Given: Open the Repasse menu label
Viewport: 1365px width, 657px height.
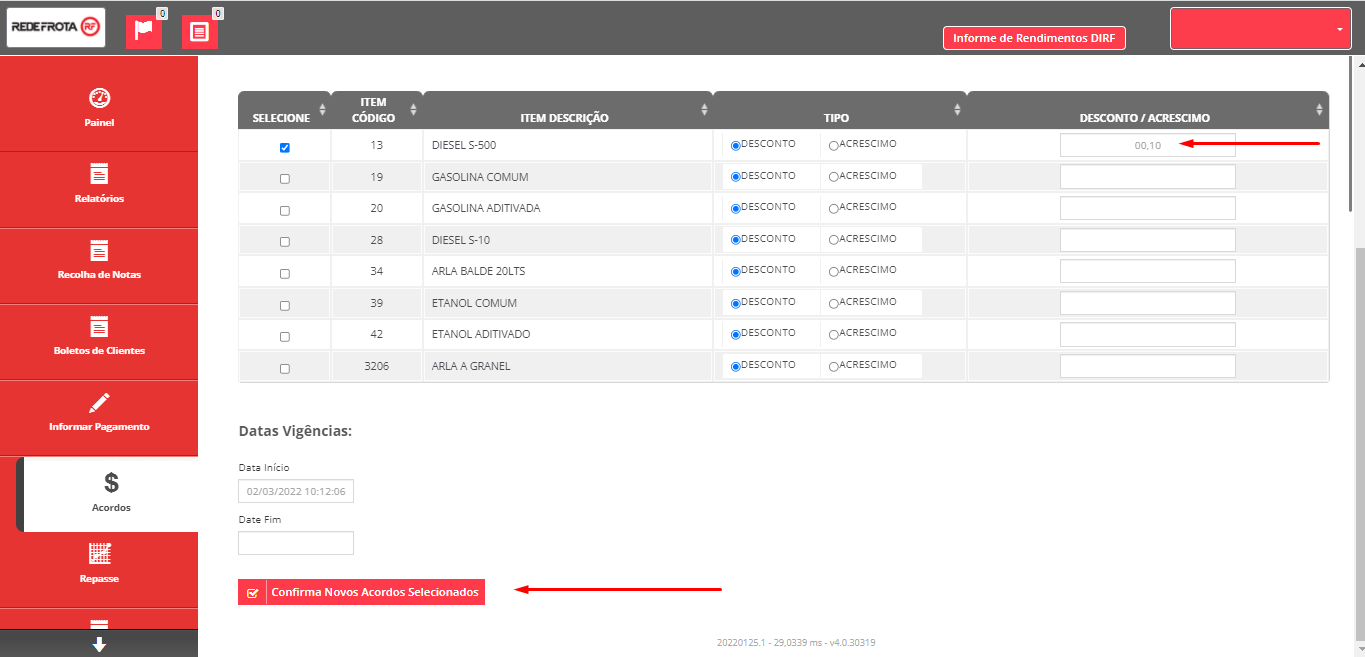Looking at the screenshot, I should 99,579.
